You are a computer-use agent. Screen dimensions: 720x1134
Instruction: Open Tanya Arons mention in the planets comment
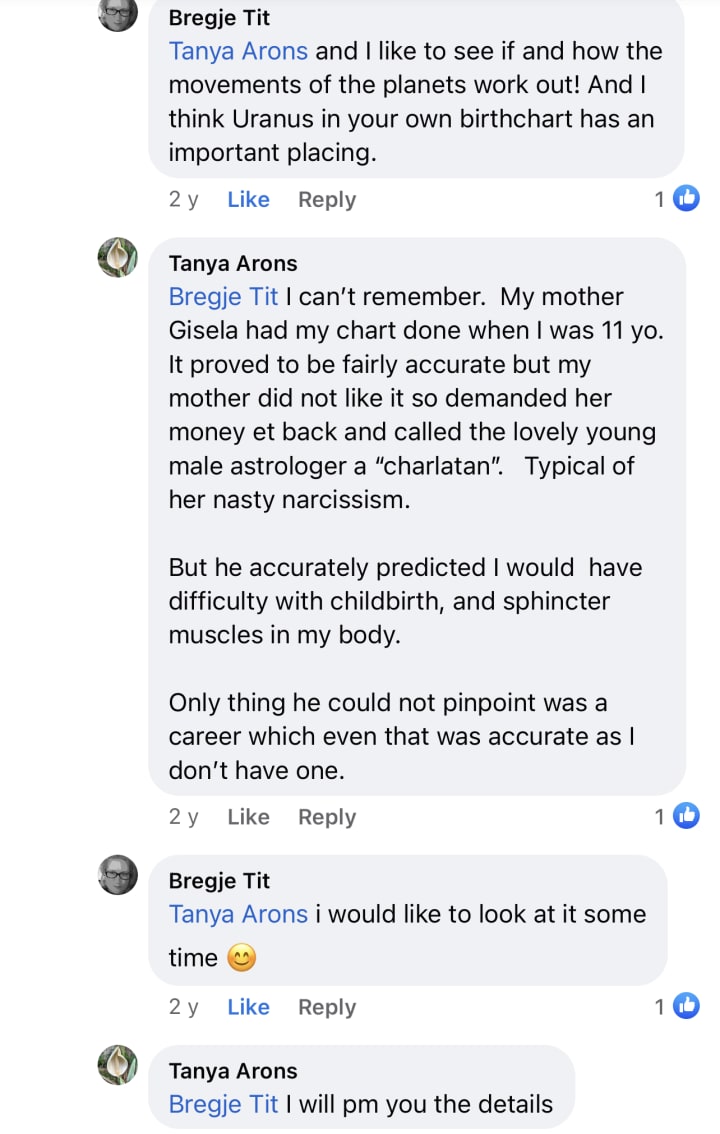[x=238, y=51]
